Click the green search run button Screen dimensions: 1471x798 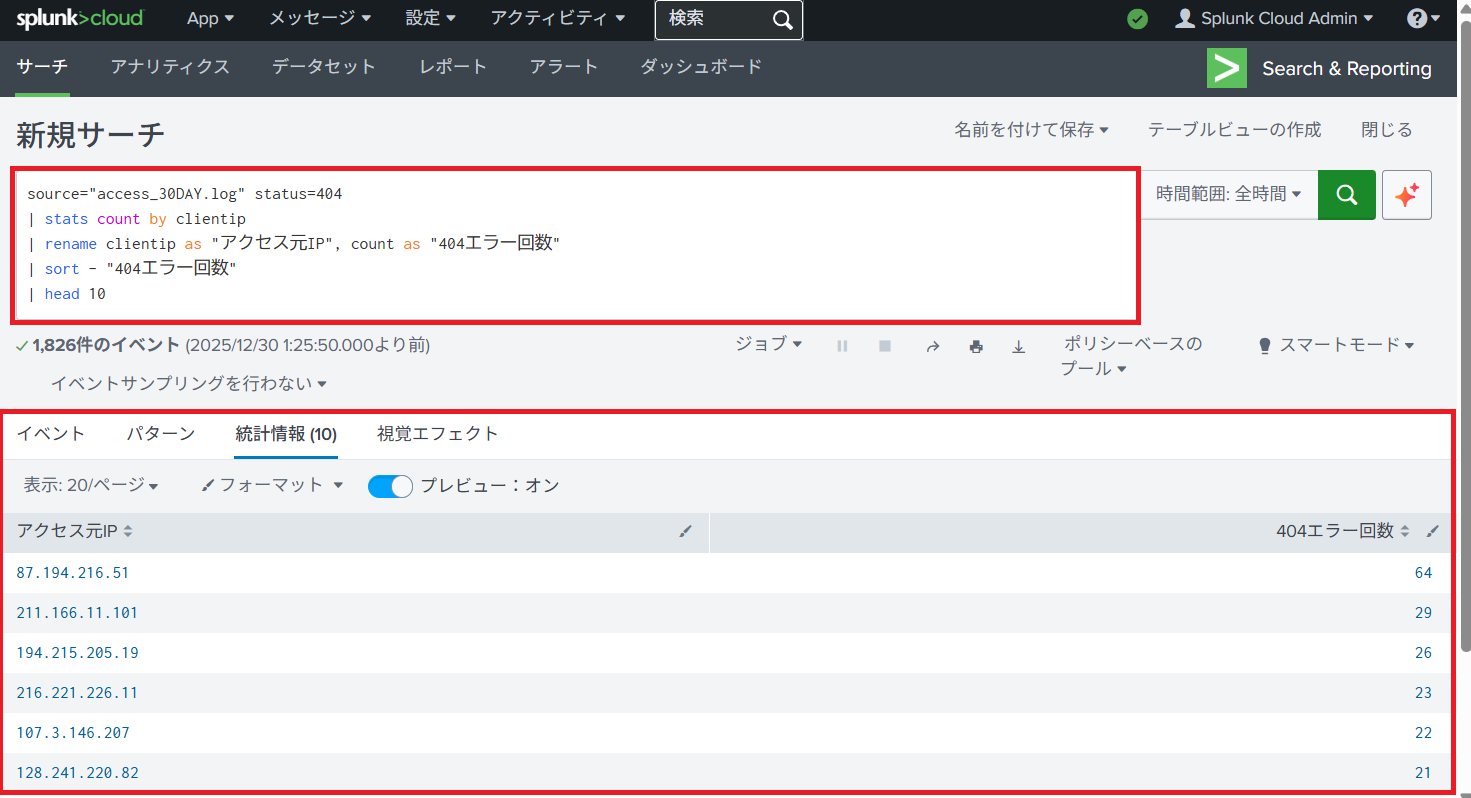(x=1346, y=194)
